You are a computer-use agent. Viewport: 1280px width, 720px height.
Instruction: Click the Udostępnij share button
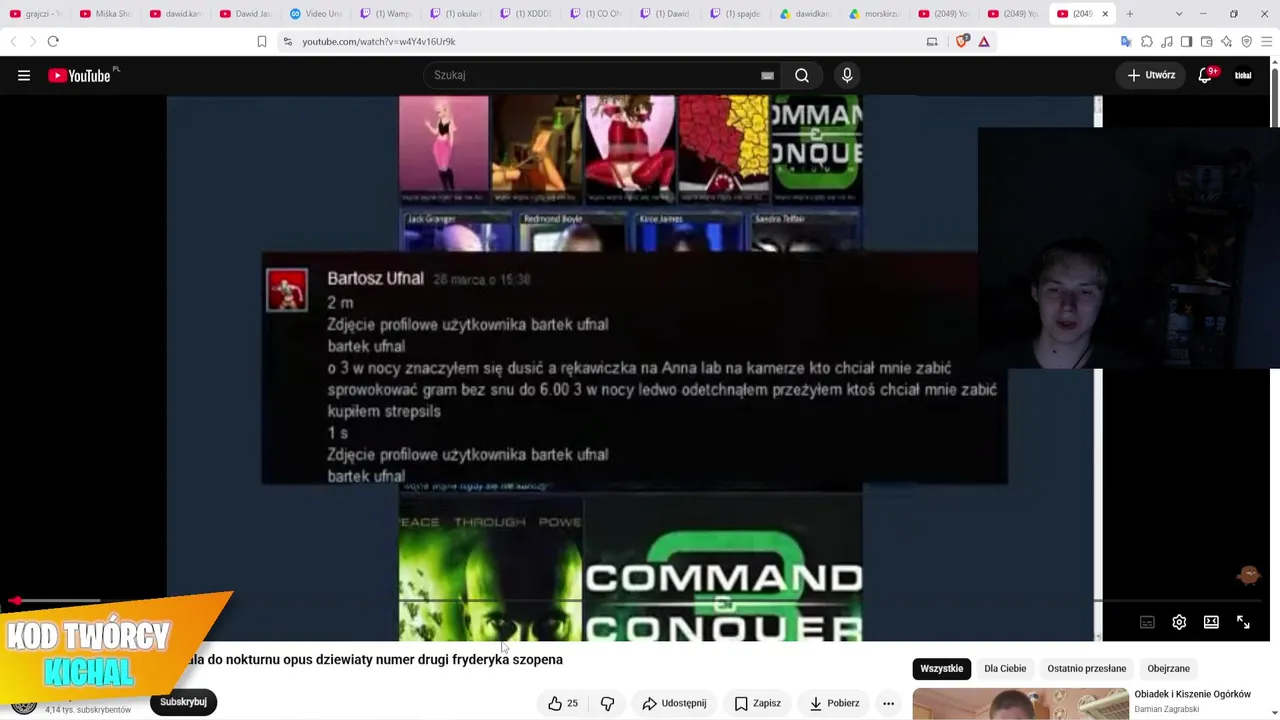675,703
